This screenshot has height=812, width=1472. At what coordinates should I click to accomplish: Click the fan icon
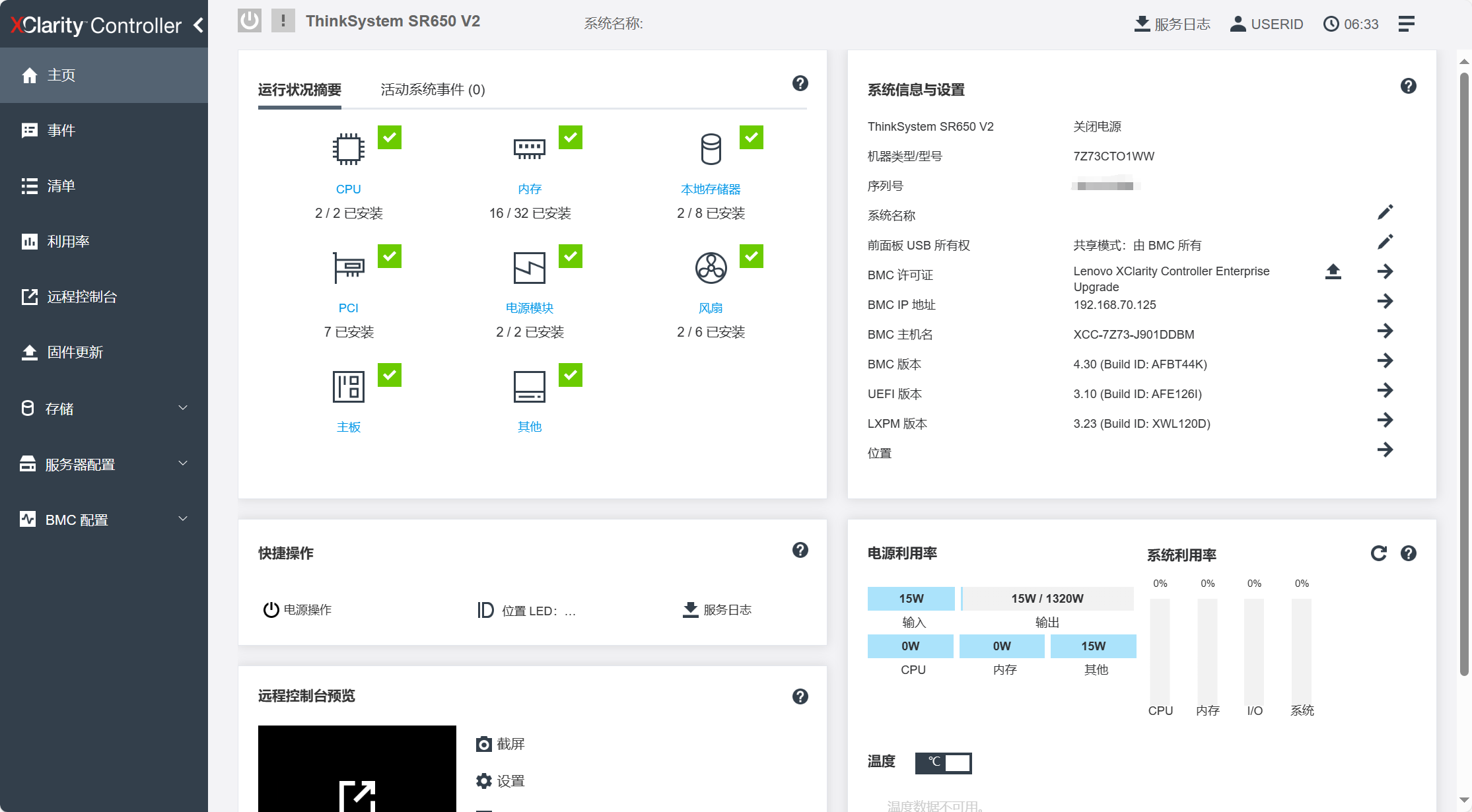click(711, 268)
